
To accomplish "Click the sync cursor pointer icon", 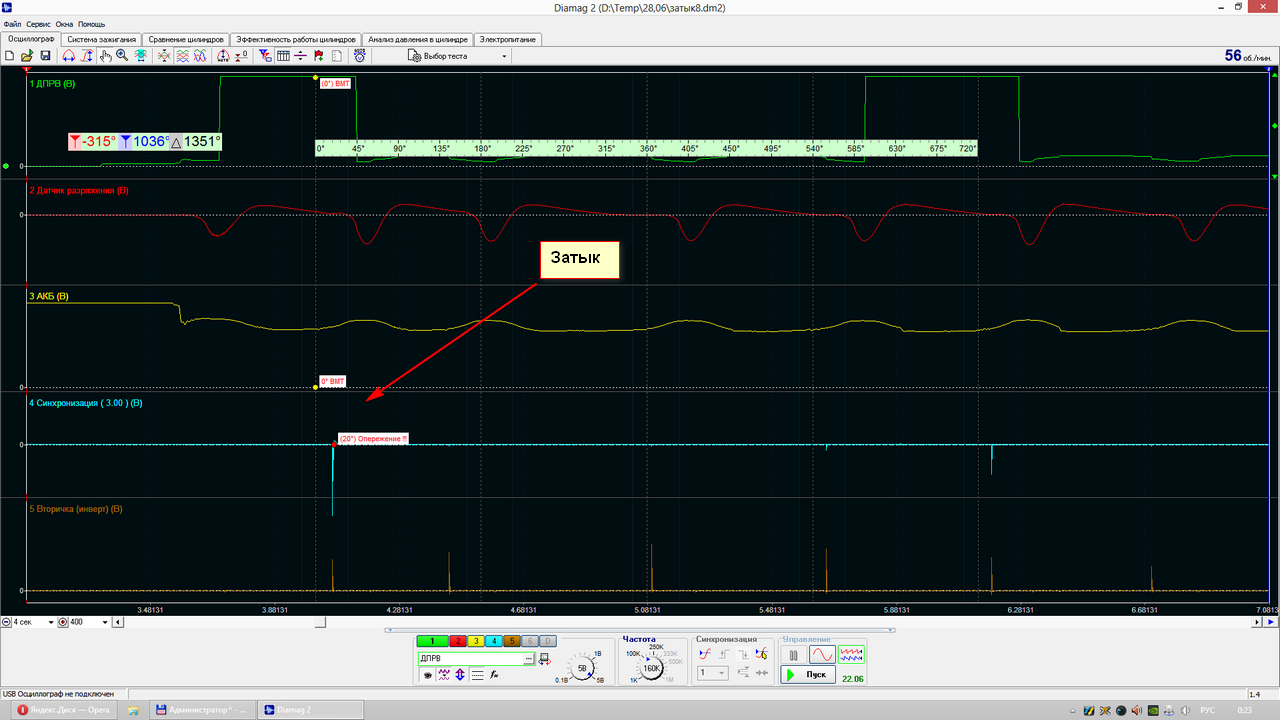I will pyautogui.click(x=762, y=654).
